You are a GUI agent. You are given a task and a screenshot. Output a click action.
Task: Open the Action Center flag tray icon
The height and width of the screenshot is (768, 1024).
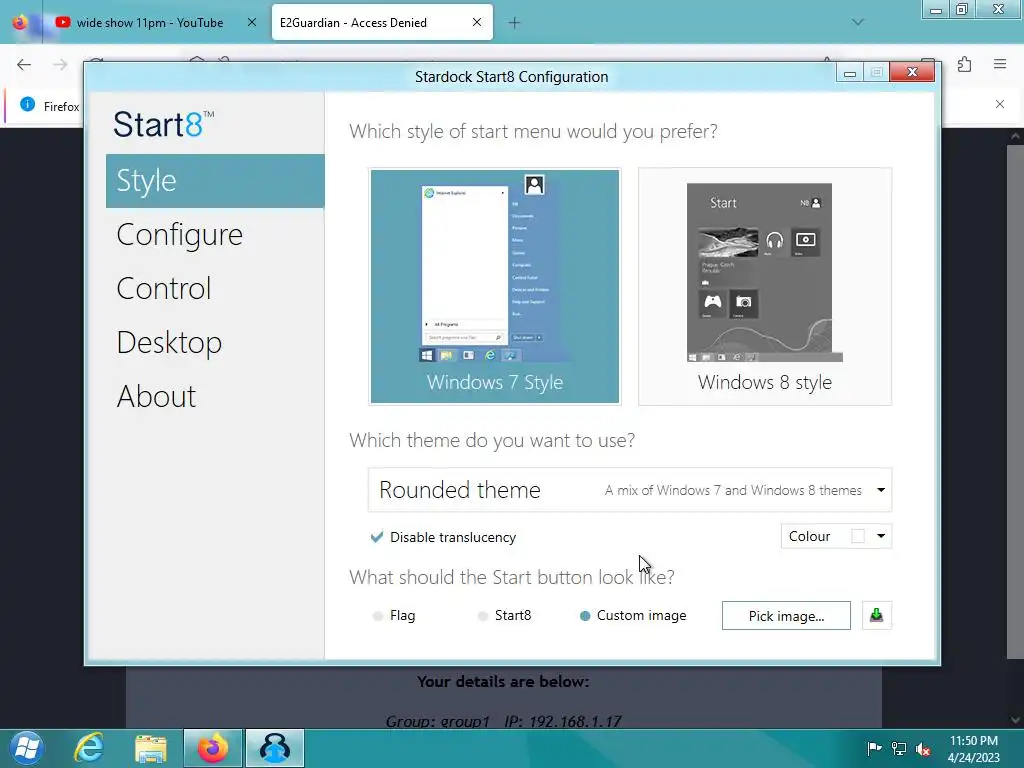pos(874,748)
